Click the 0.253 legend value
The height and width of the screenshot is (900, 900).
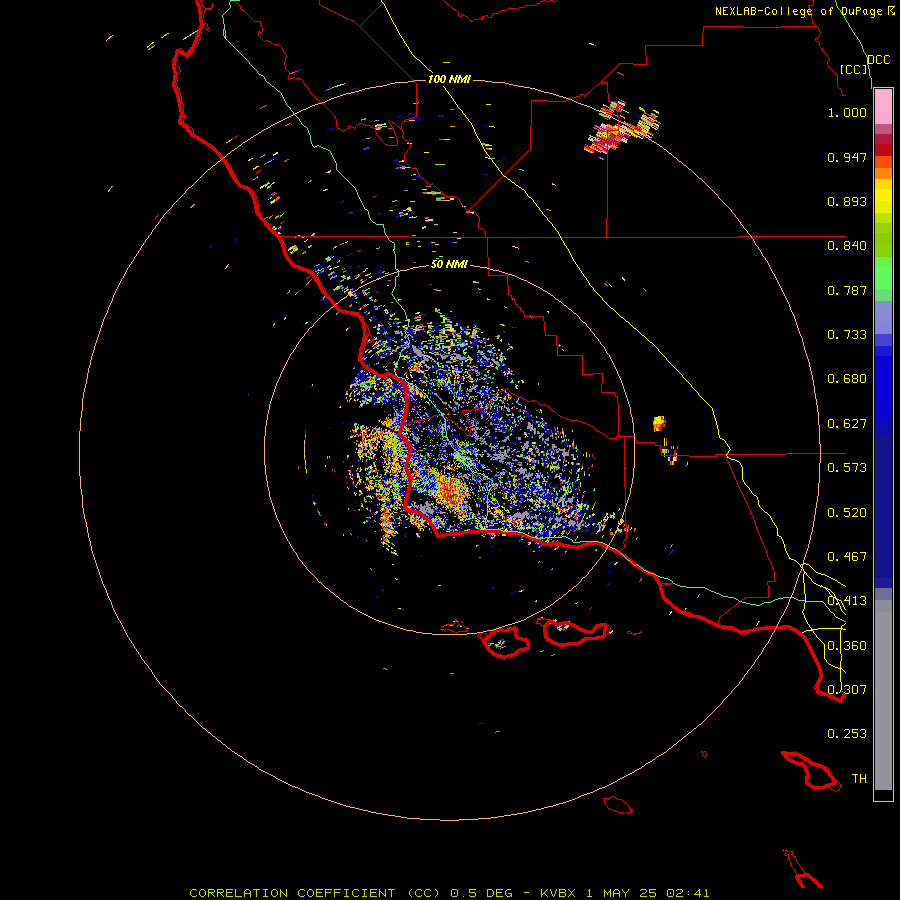coord(847,734)
